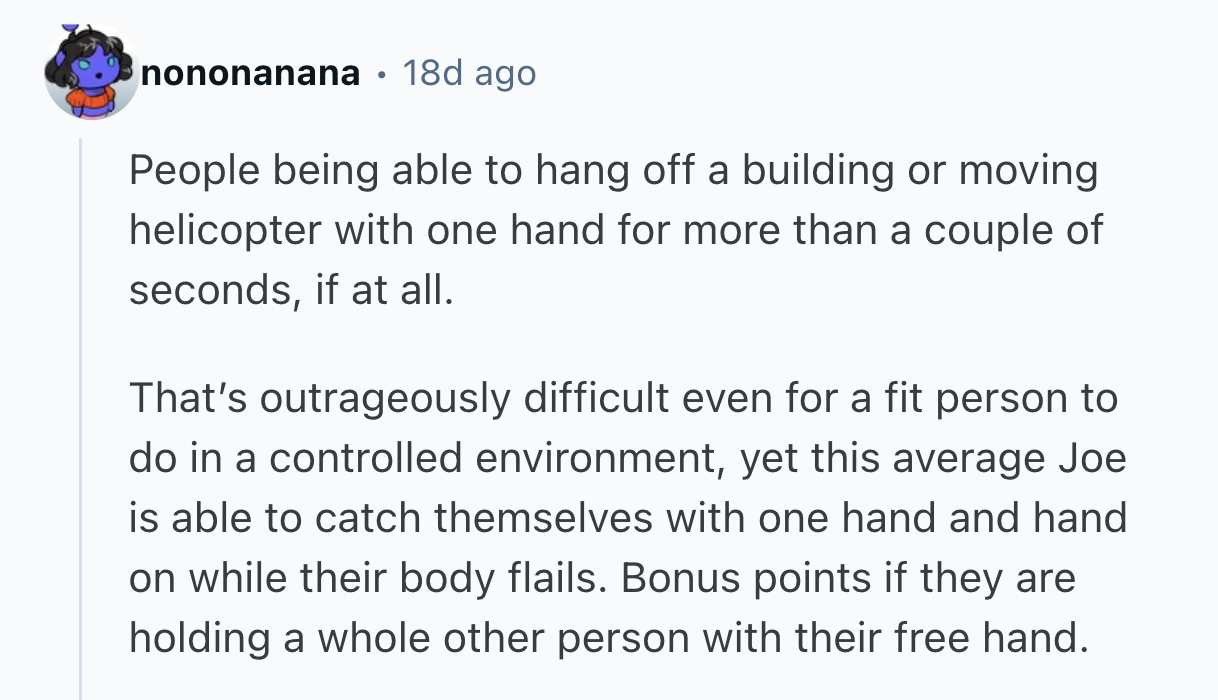The image size is (1218, 700).
Task: Click the phrase "fit person"
Action: [964, 399]
